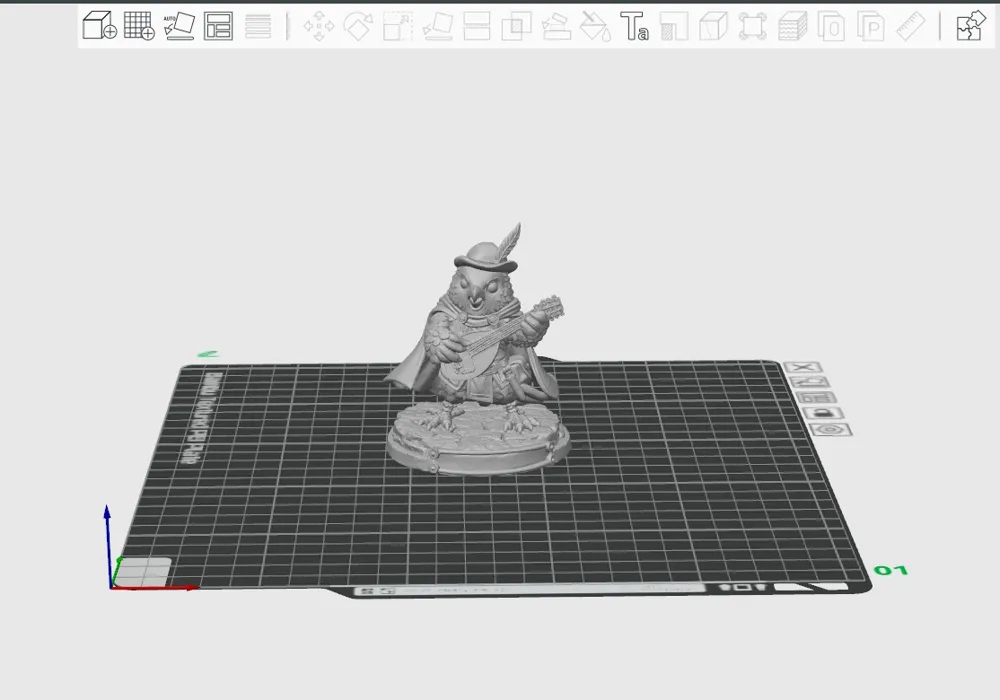
Task: Open the Mesh boolean tool
Action: coord(517,26)
